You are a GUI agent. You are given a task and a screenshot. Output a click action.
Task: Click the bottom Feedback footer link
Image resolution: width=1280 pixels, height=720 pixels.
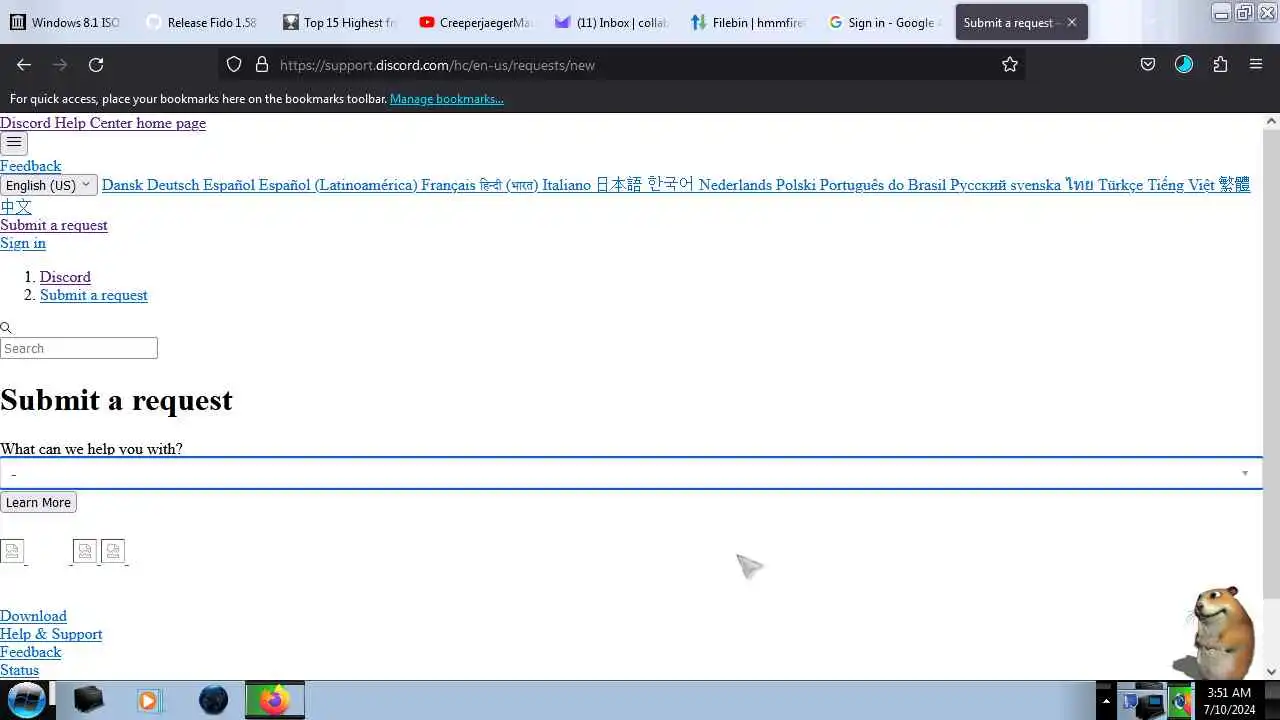30,652
